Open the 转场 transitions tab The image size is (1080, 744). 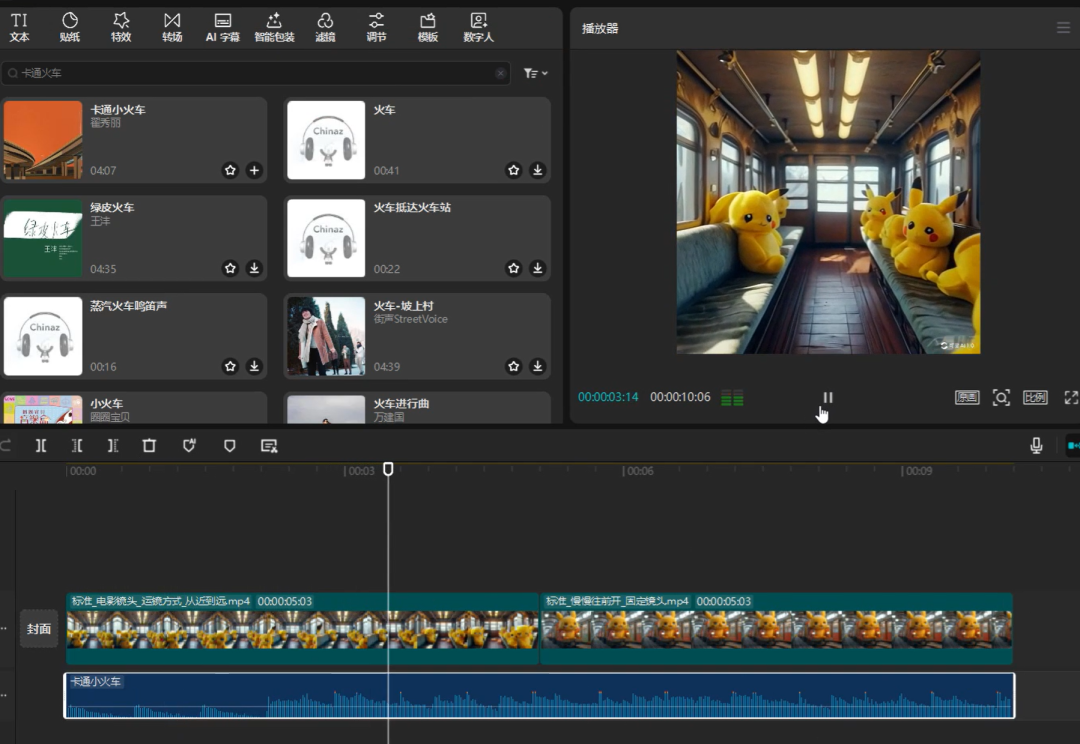click(172, 28)
